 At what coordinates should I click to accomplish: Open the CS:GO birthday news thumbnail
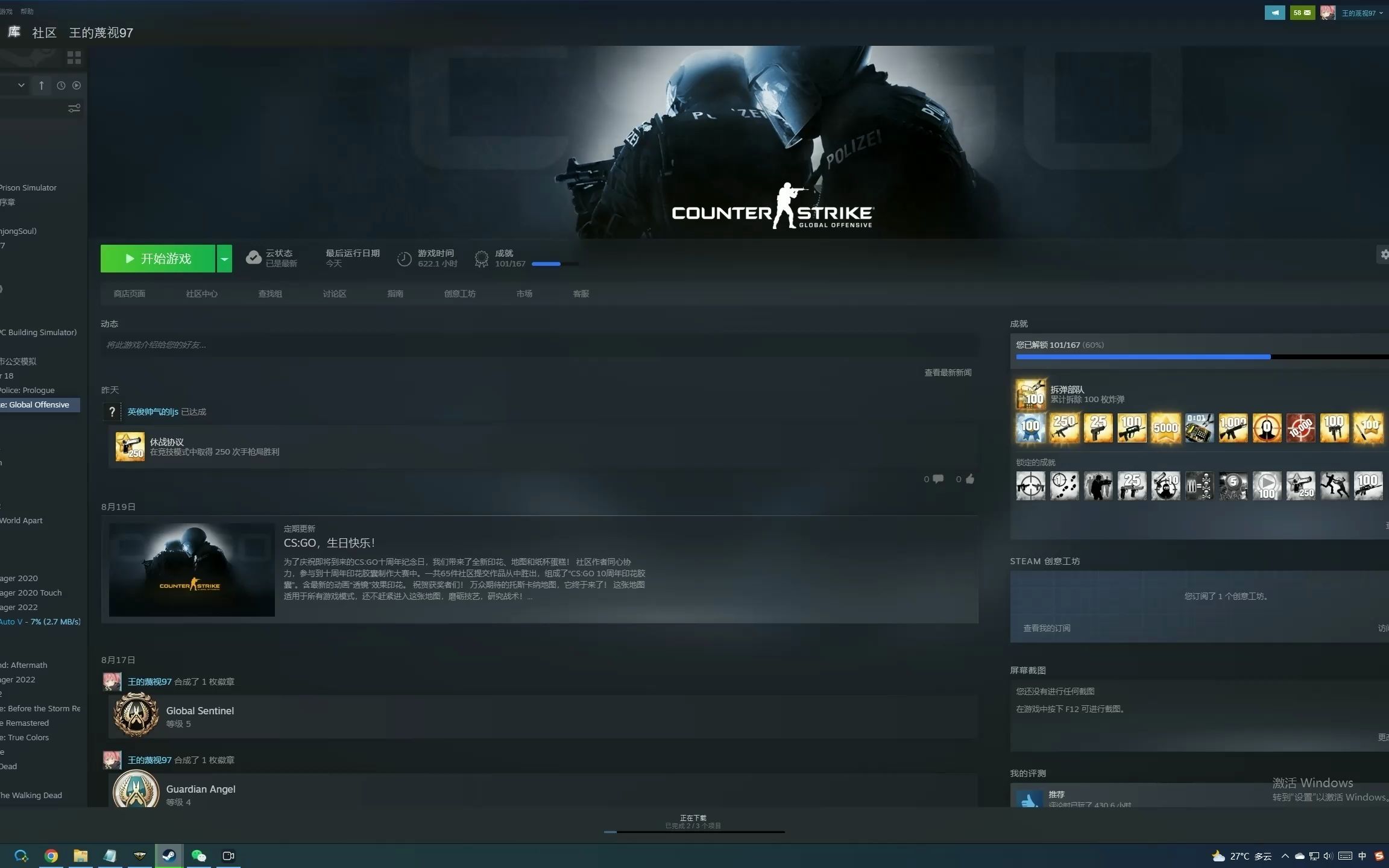[x=192, y=570]
